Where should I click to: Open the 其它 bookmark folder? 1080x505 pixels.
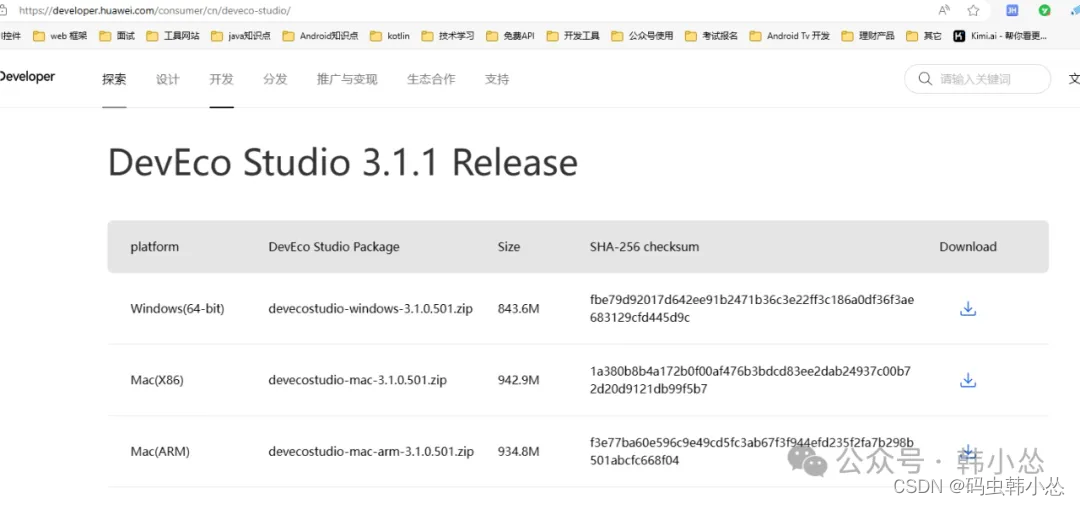tap(924, 36)
